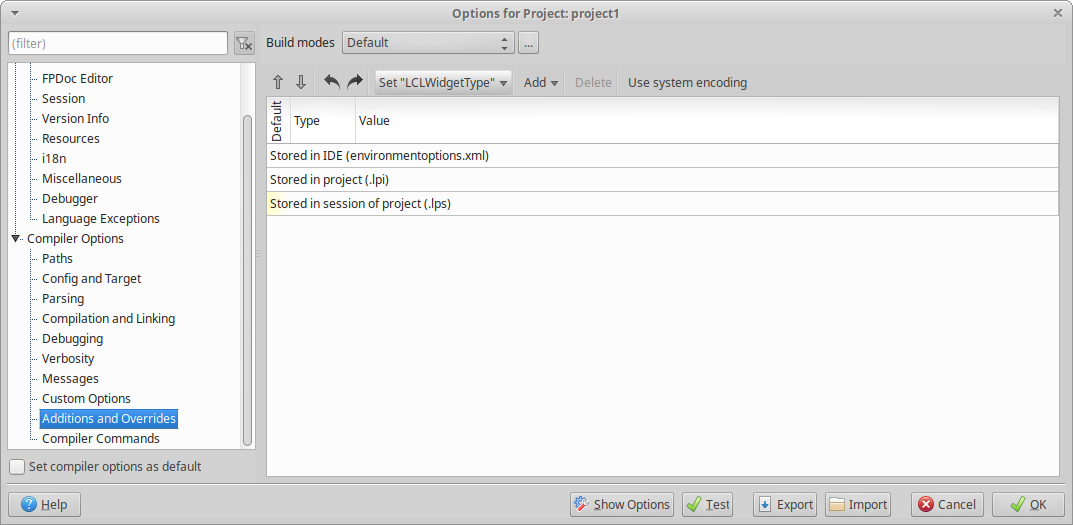Open the window menu title bar arrow

[15, 13]
